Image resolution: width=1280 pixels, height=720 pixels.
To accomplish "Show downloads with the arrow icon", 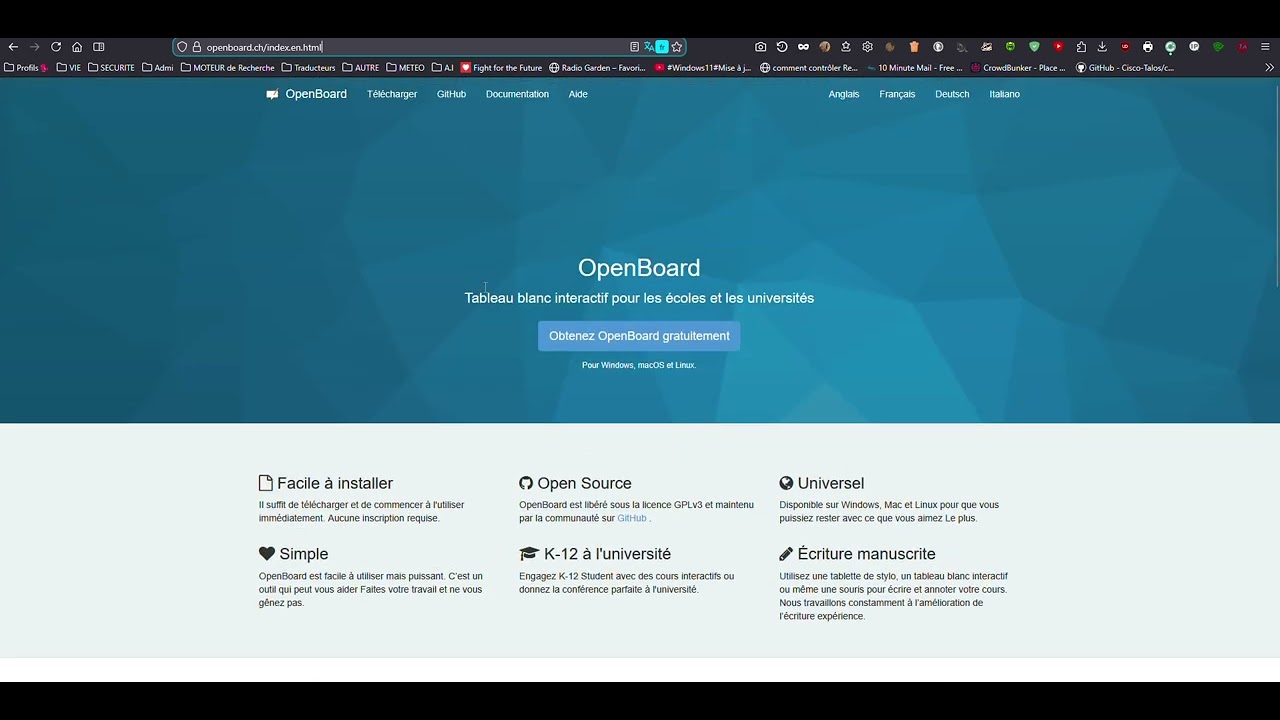I will (x=1102, y=47).
